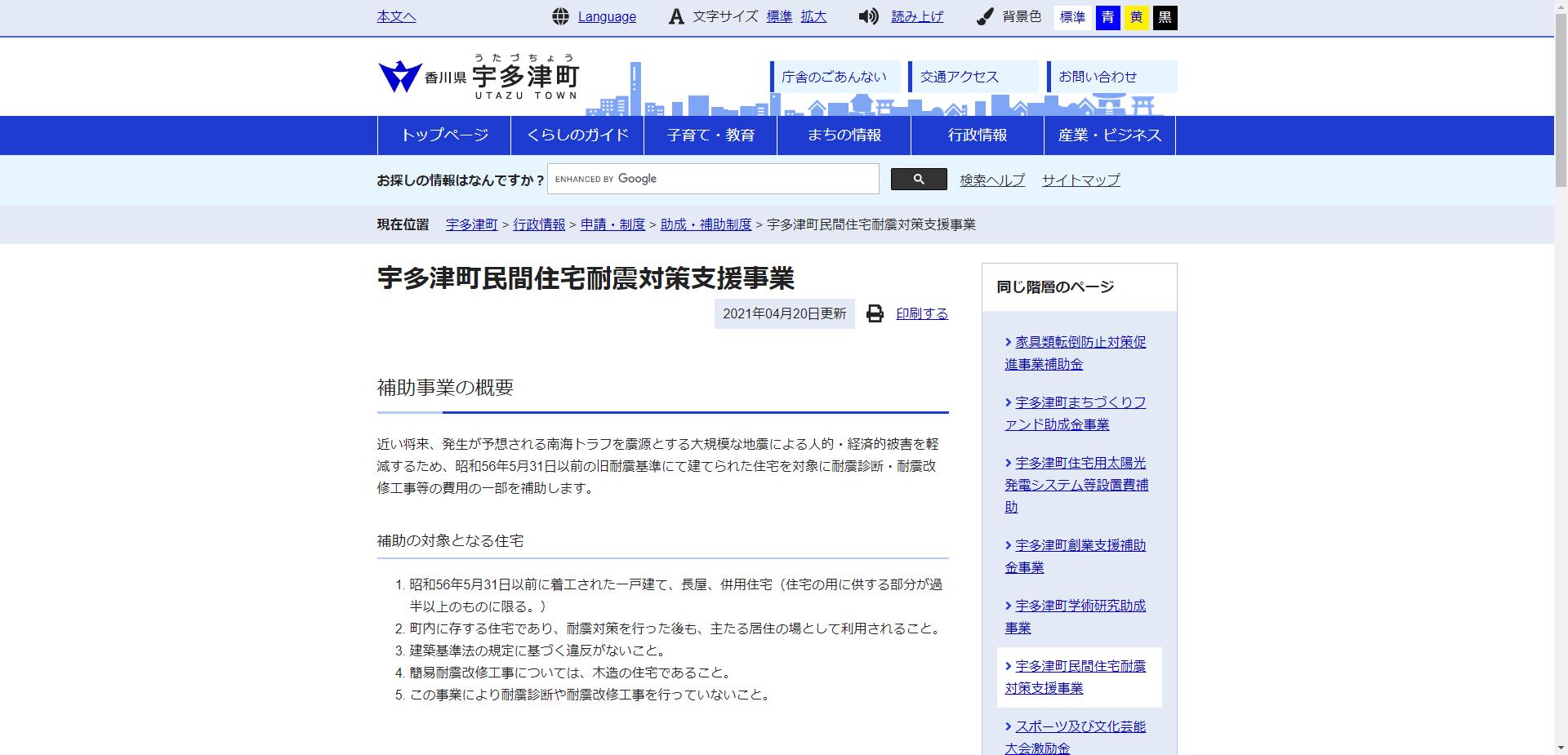Open the 子育て・教育 menu
1568x755 pixels.
pos(710,135)
